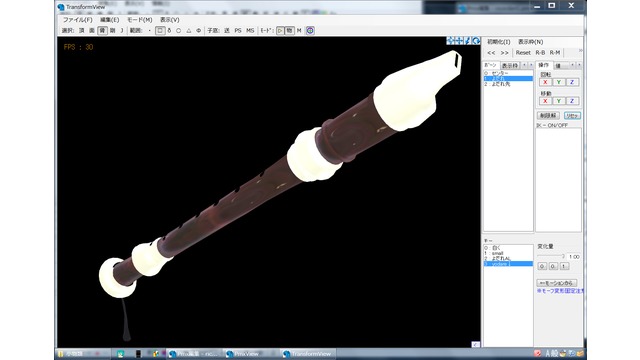Click the tab scroll arrow beside 表示枠 tab
The height and width of the screenshot is (360, 640).
pos(524,65)
